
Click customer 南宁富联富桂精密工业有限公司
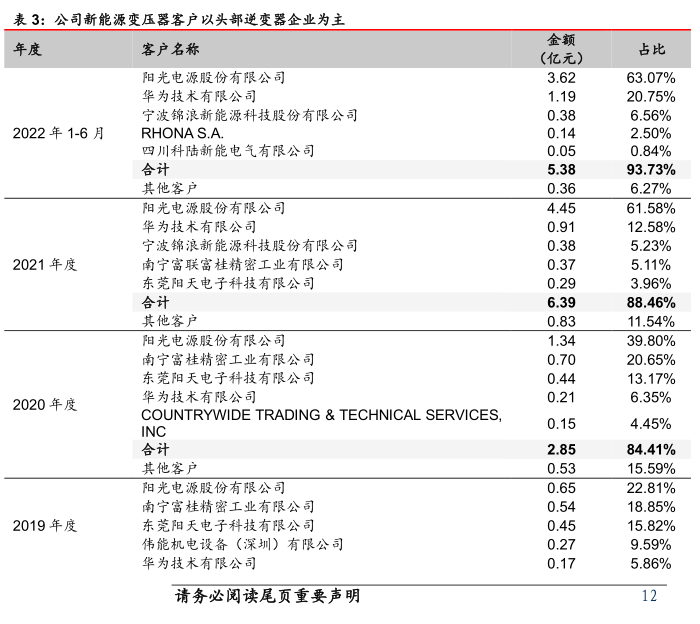(242, 264)
